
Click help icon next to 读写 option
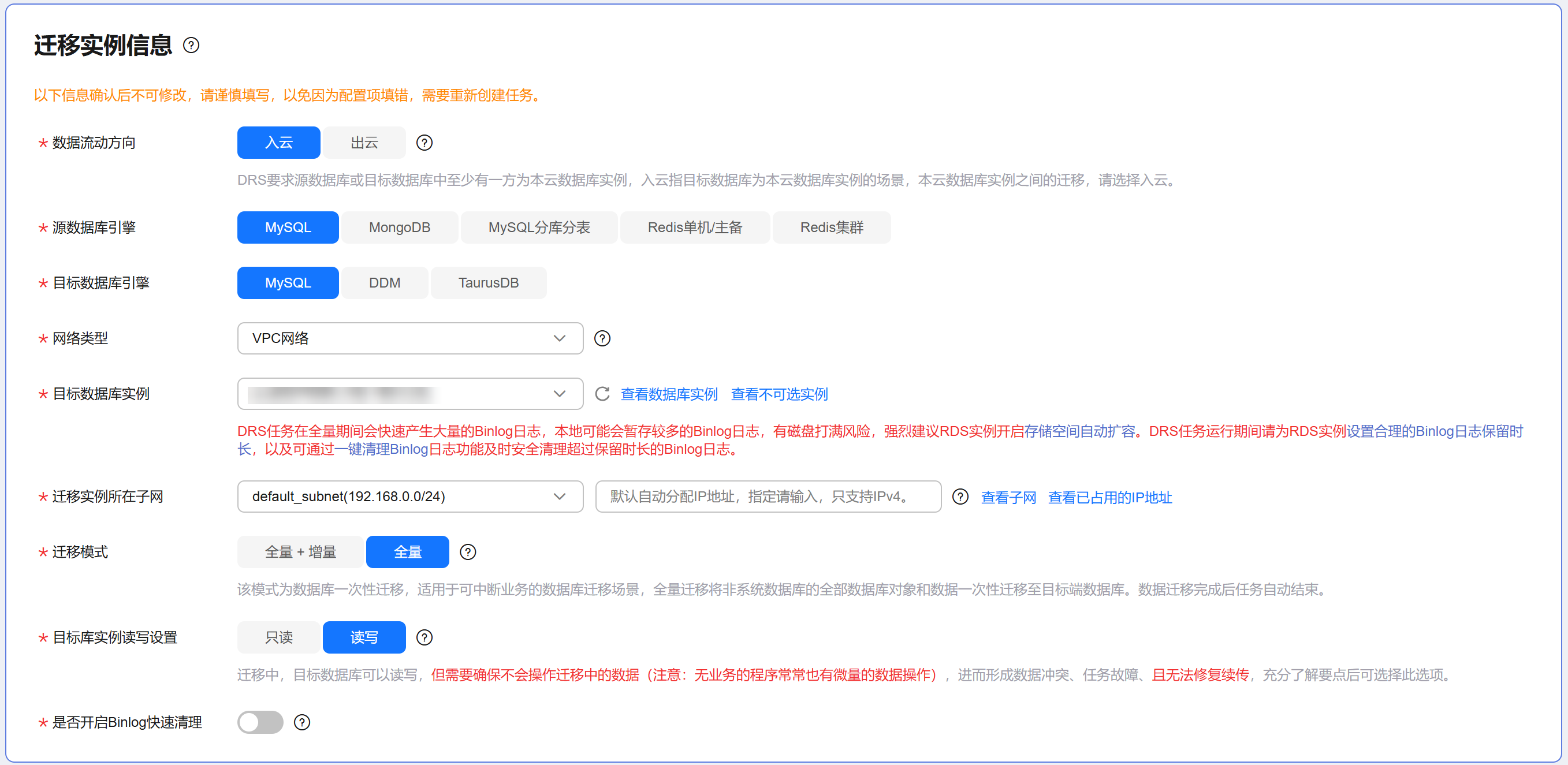coord(424,637)
